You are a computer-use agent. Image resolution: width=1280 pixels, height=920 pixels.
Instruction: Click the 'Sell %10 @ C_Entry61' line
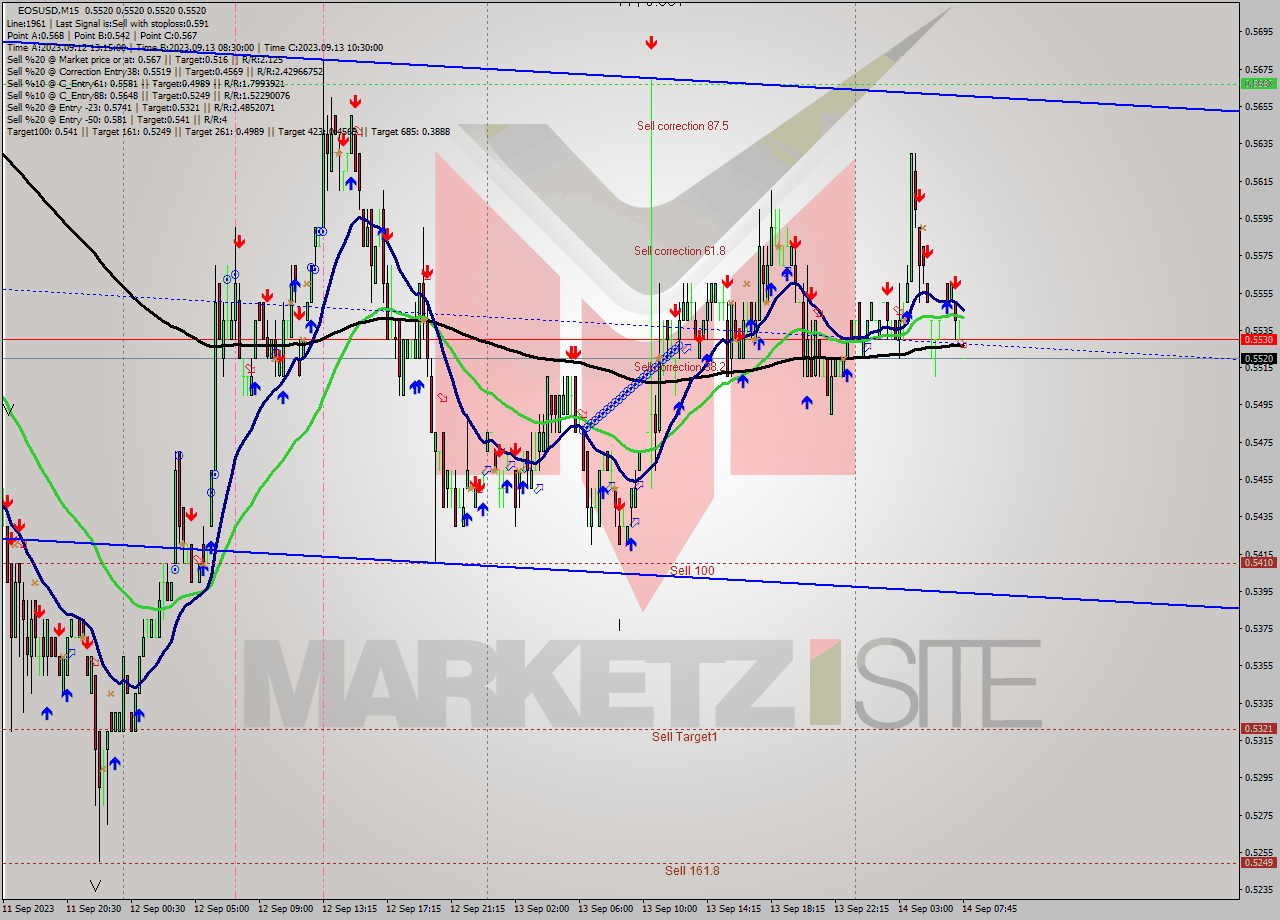coord(148,83)
